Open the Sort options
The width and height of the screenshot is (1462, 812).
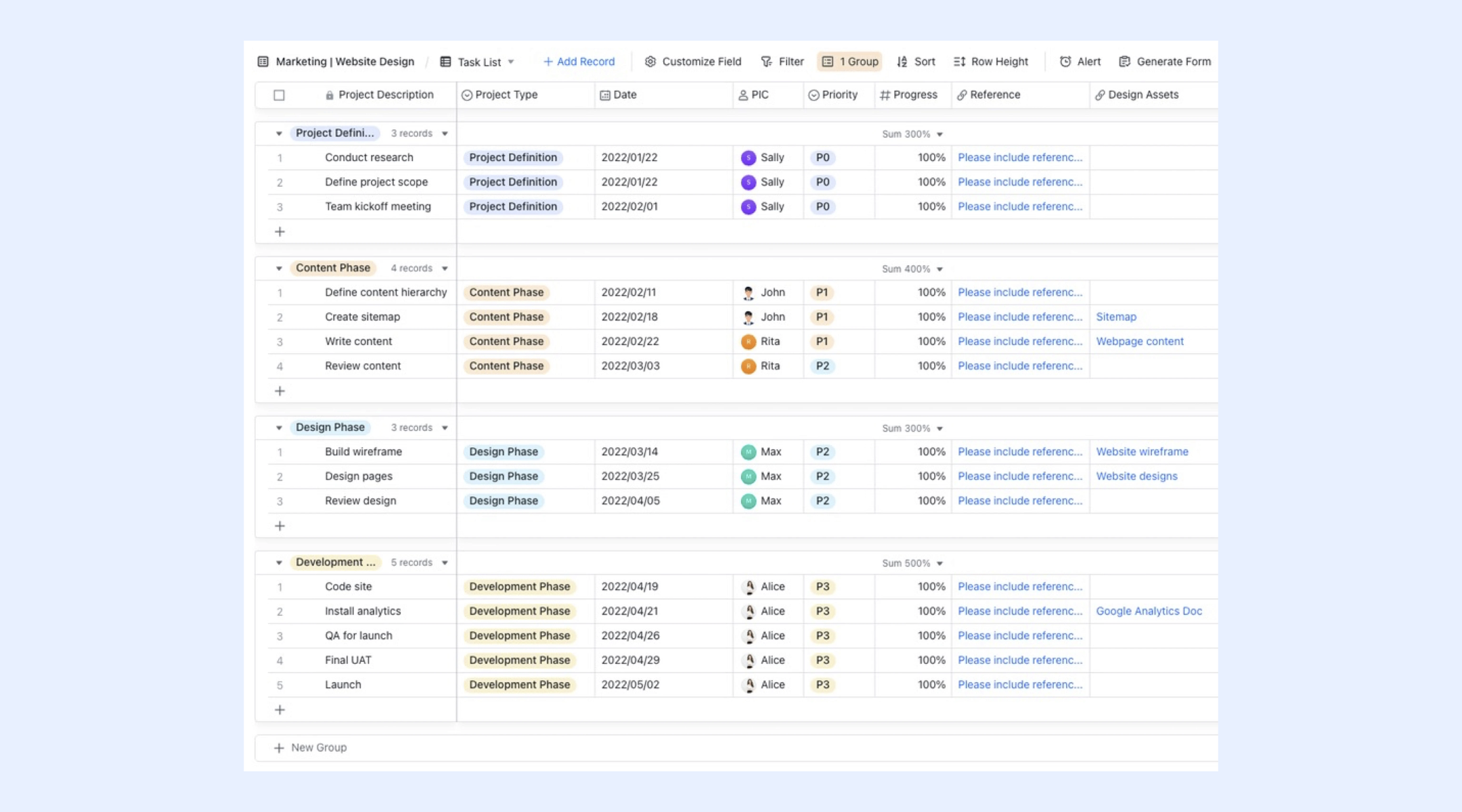pyautogui.click(x=916, y=62)
